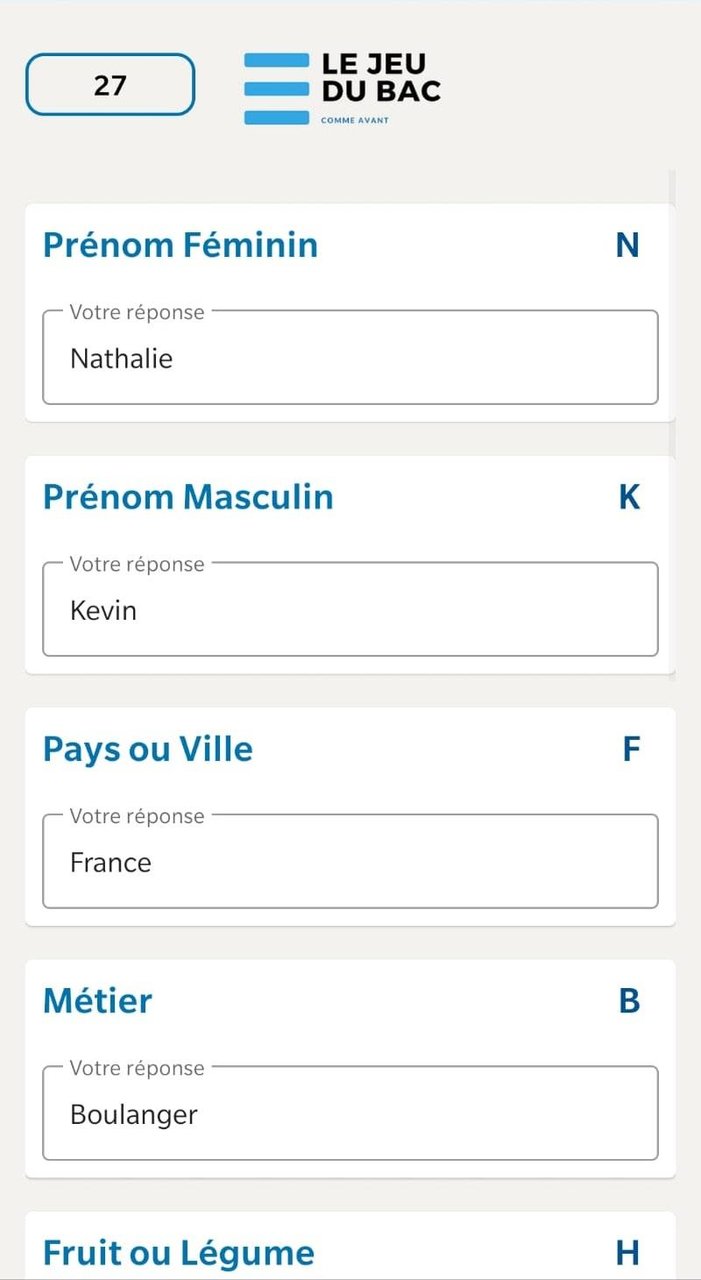This screenshot has height=1280, width=701.
Task: Click the letter N next to Prénom Féminin
Action: pos(628,245)
